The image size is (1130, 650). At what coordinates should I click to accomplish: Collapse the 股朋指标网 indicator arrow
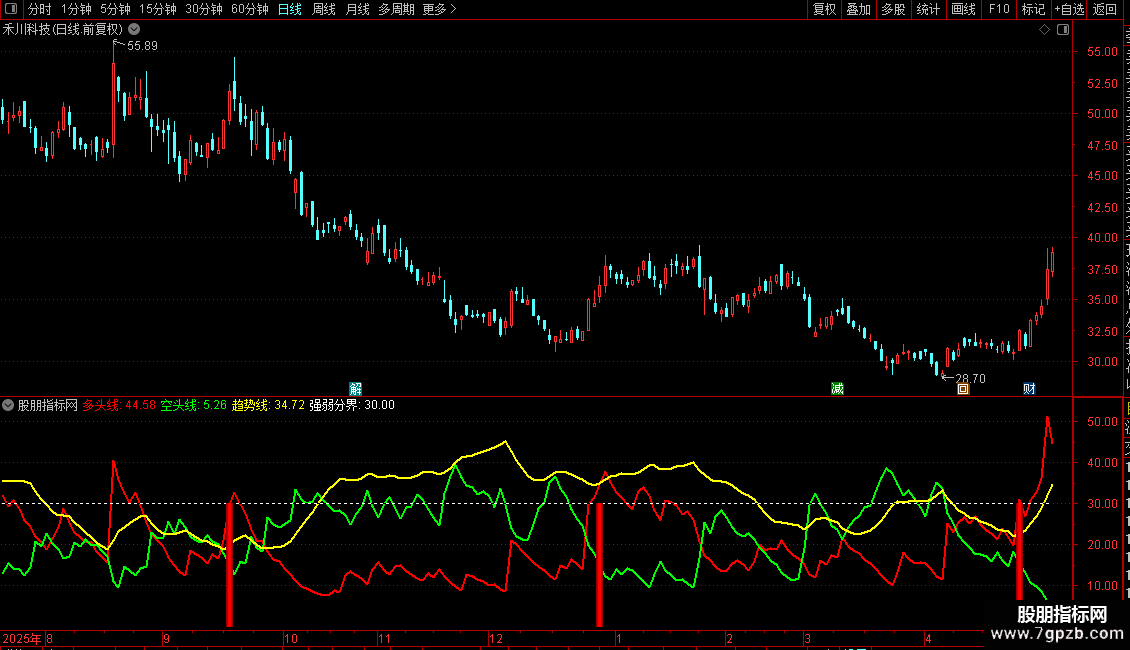click(8, 405)
